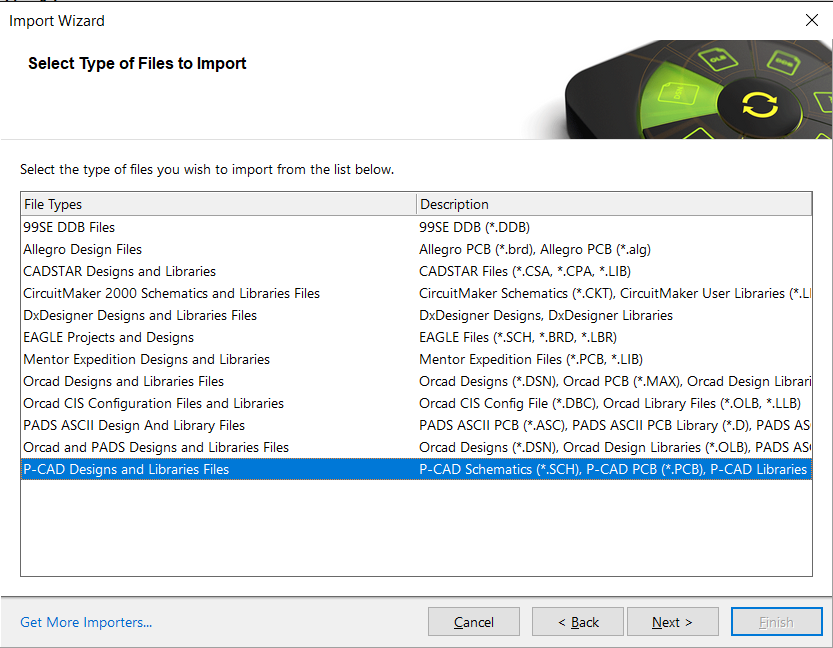Viewport: 833px width, 648px height.
Task: Click the 99SE DDB (*.DDB) description
Action: [x=474, y=227]
